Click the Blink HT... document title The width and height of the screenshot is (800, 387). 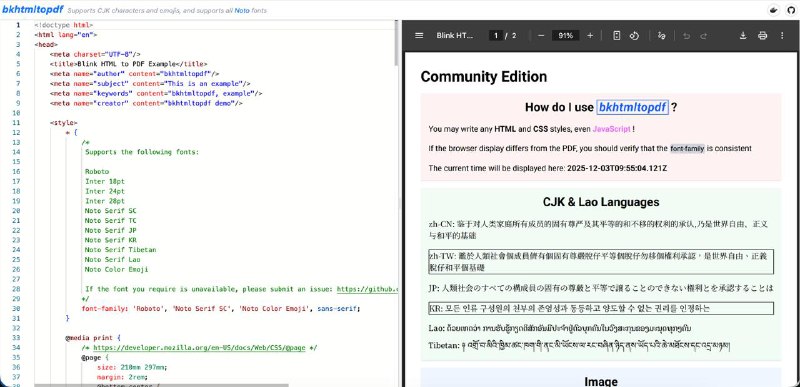[x=455, y=36]
